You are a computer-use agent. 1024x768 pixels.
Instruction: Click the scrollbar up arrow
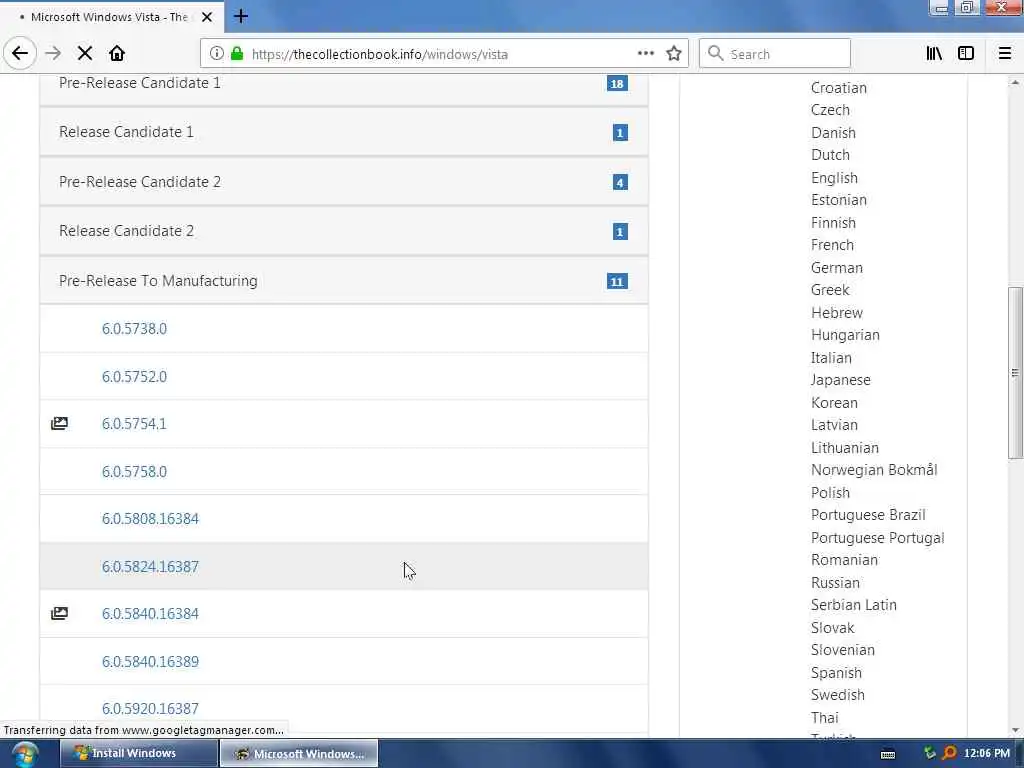pos(1015,82)
